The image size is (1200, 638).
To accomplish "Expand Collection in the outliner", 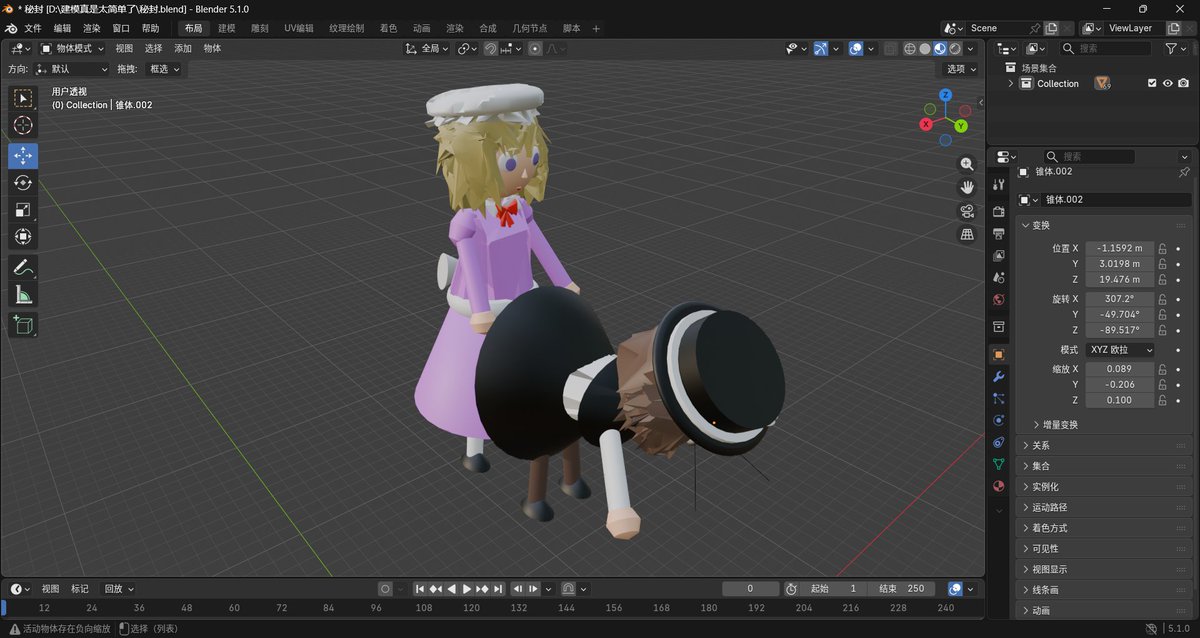I will click(1010, 84).
